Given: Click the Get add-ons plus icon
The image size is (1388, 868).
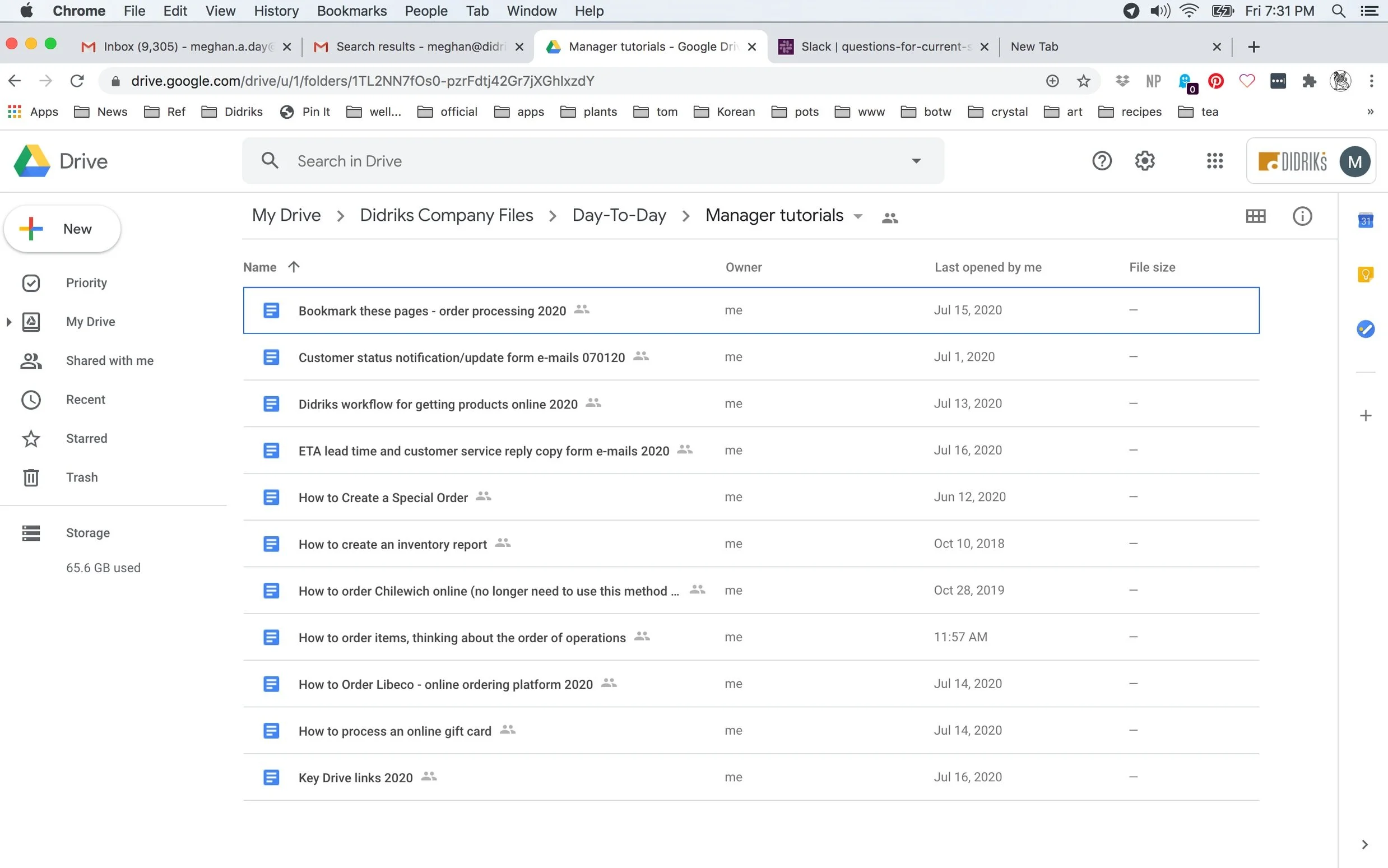Looking at the screenshot, I should 1365,416.
